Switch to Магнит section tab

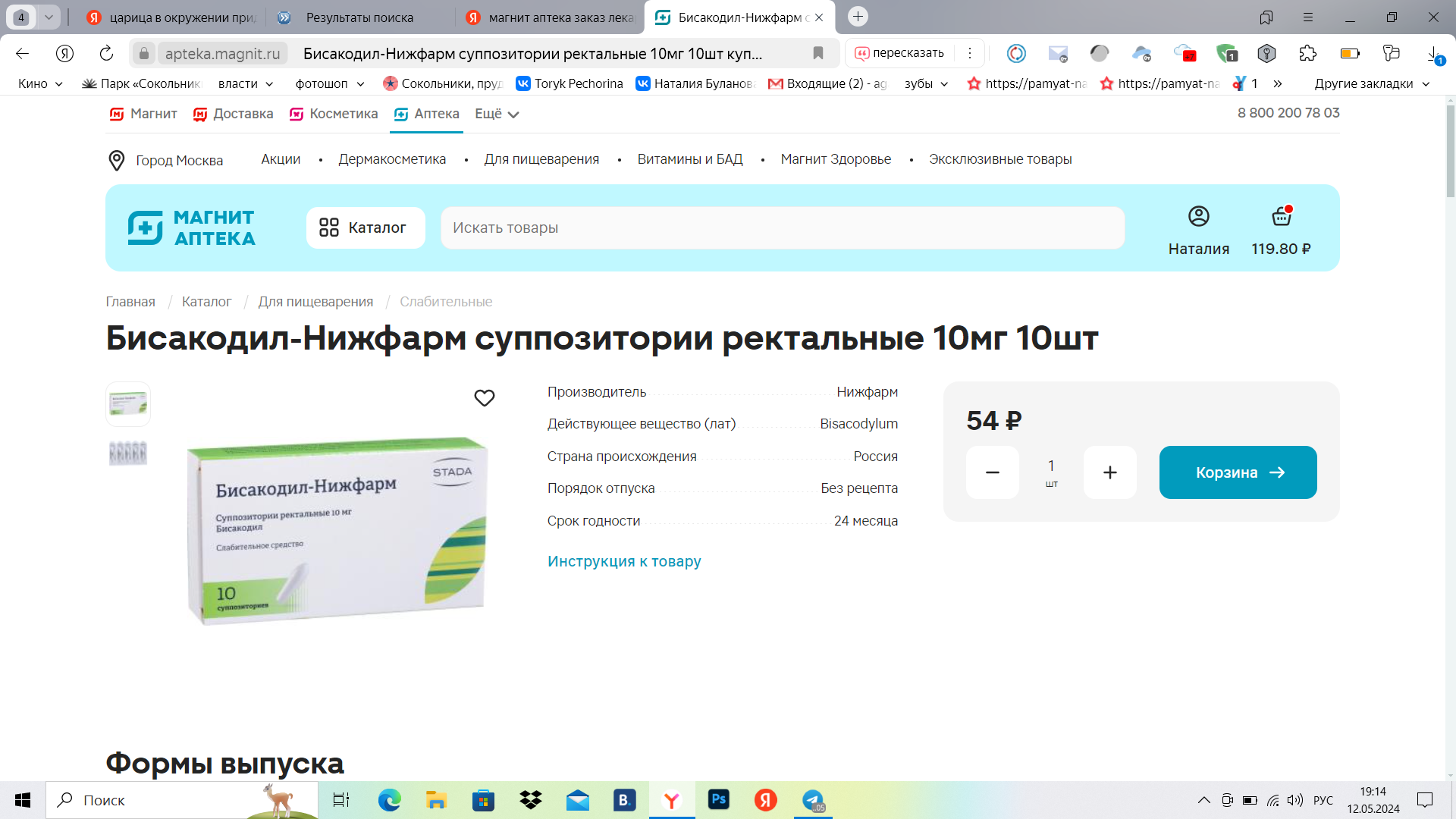143,114
